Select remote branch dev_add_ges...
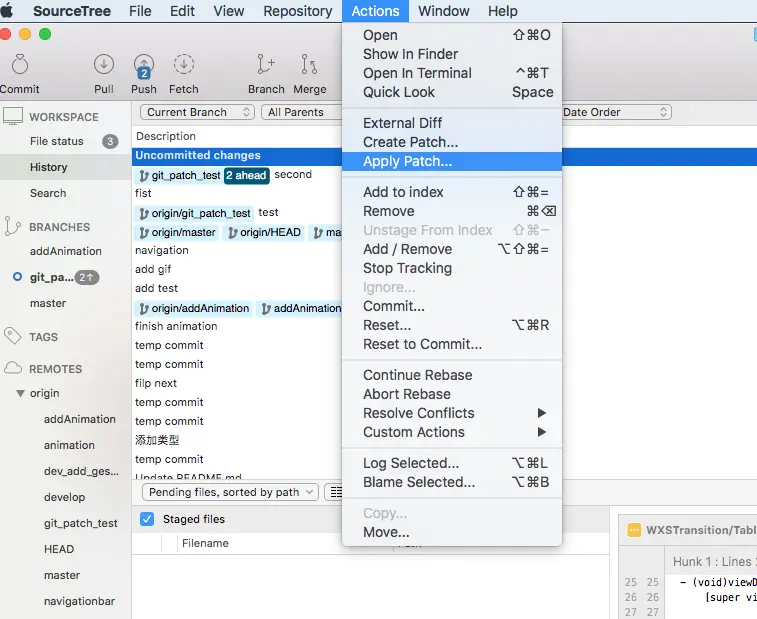 81,471
